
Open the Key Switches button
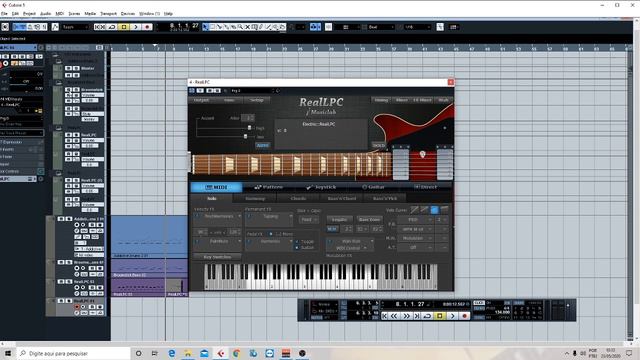point(217,257)
